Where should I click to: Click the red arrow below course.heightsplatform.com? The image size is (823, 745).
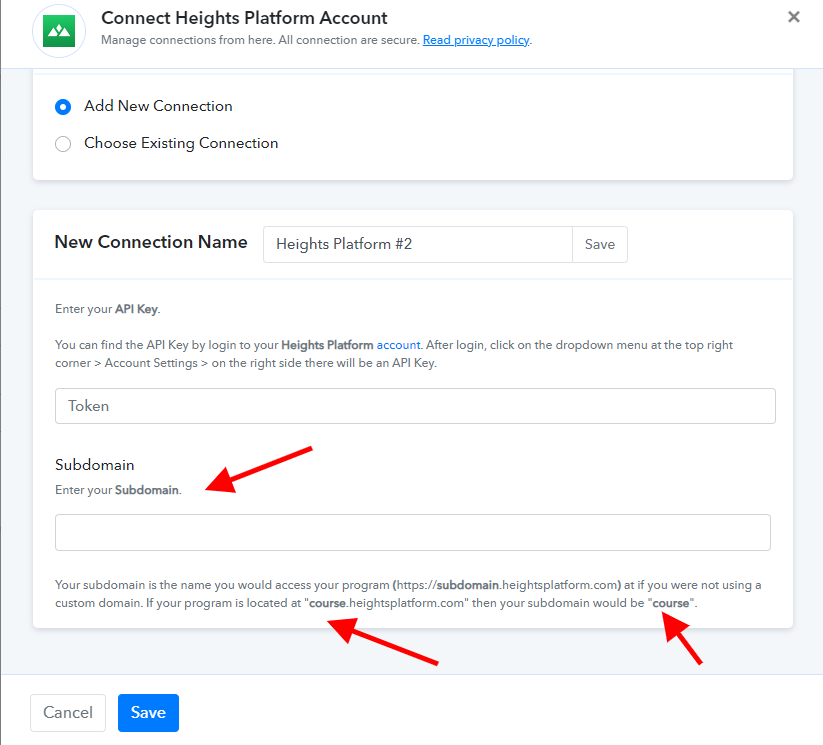click(383, 642)
